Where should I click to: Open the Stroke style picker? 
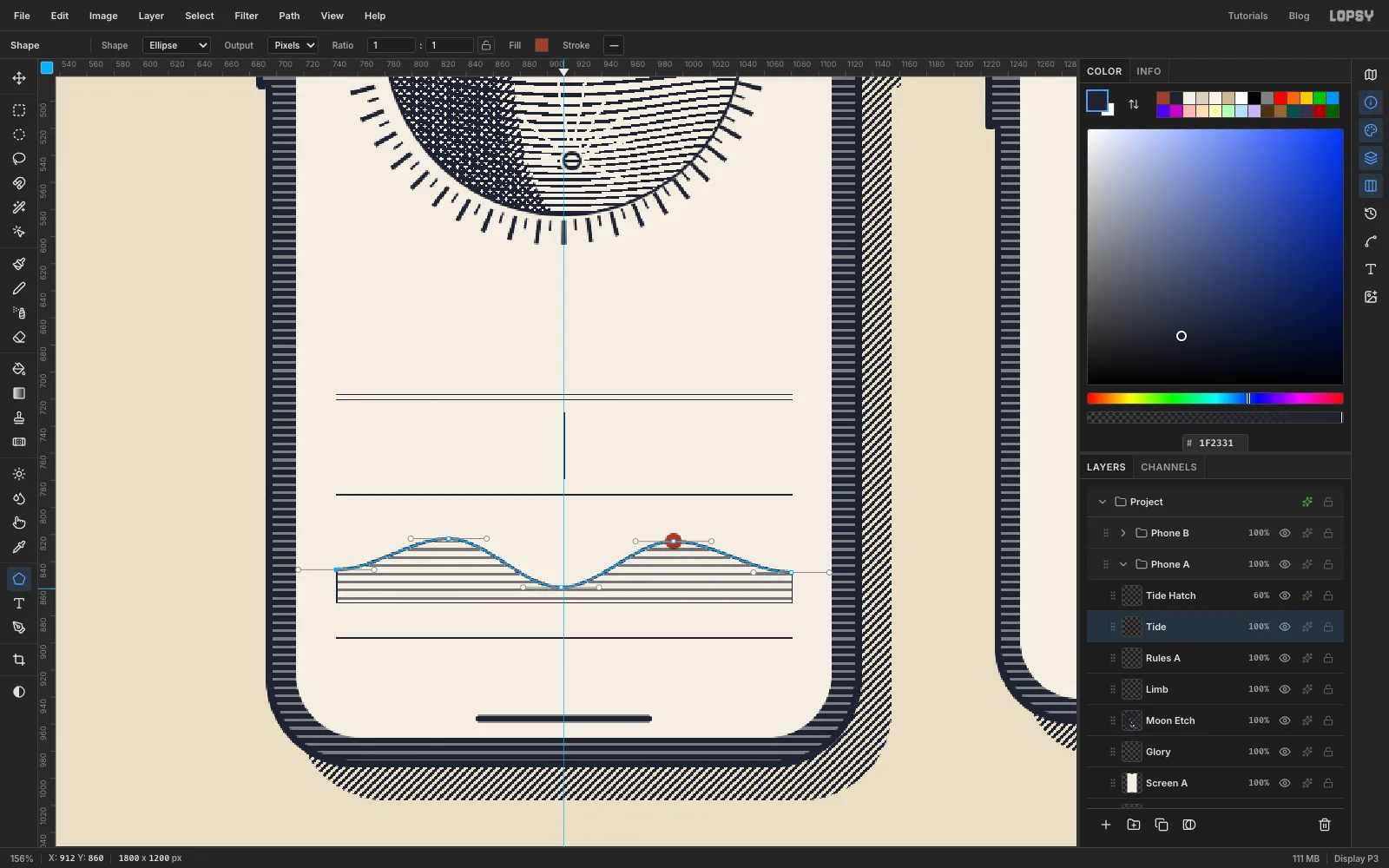[614, 45]
